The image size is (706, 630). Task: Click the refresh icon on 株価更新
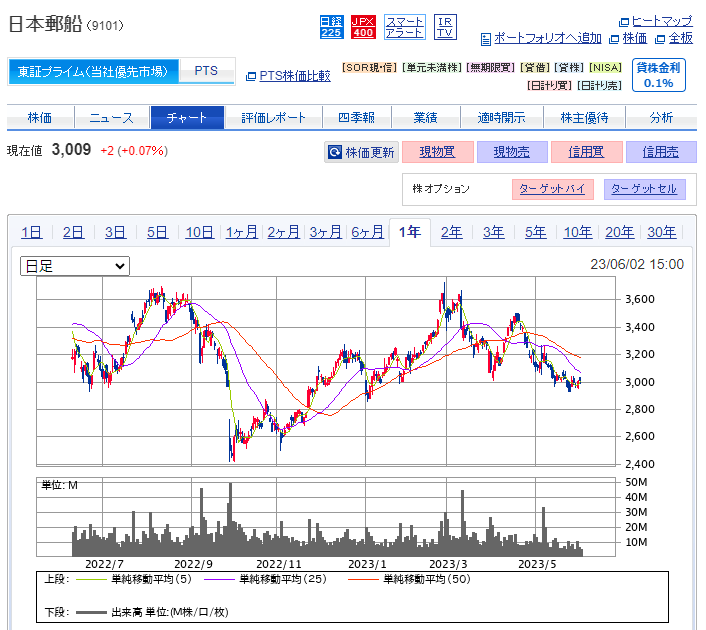335,152
